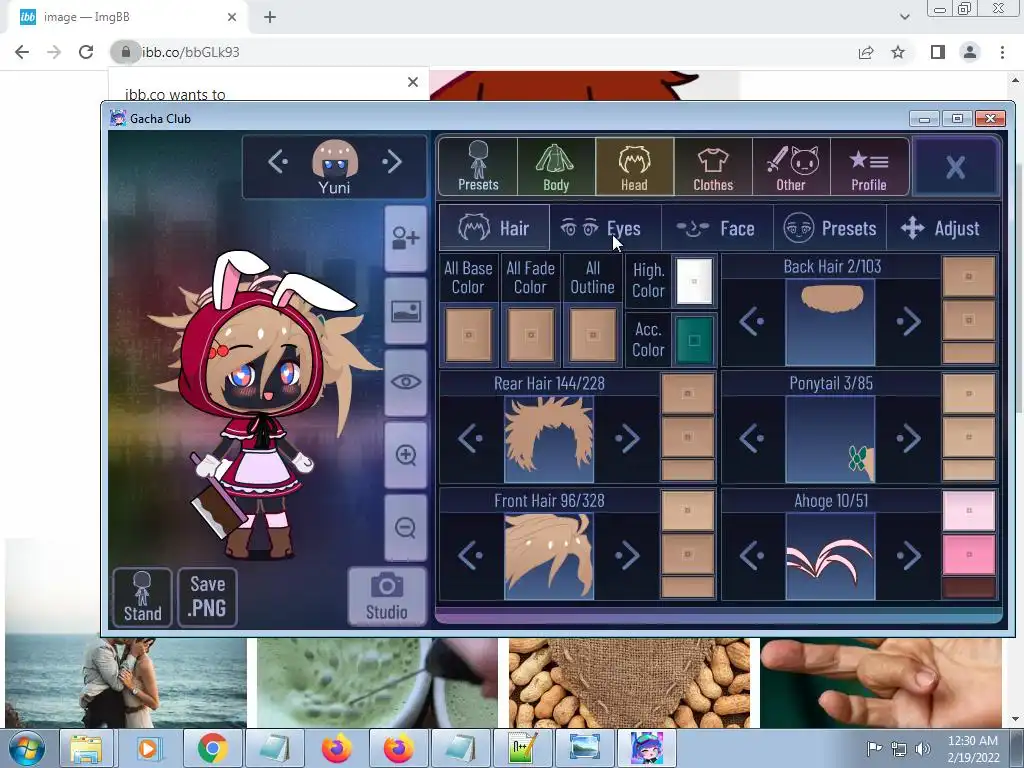This screenshot has height=768, width=1024.
Task: Click Save .PNG button
Action: click(207, 597)
